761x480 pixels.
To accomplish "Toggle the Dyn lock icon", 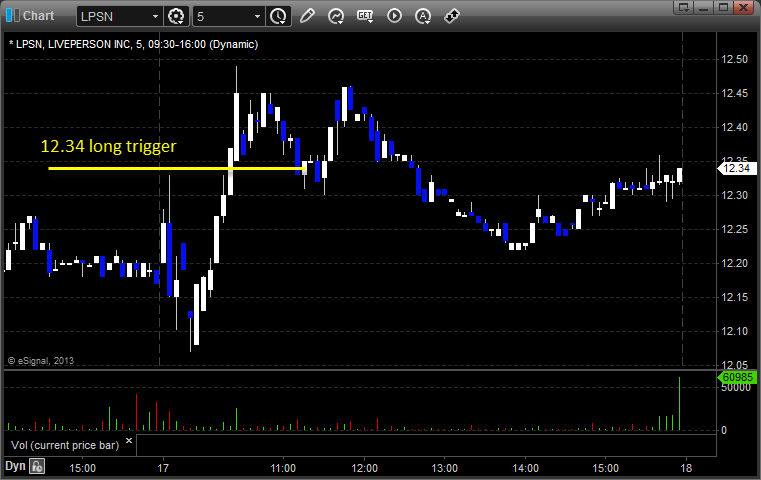I will pos(37,466).
